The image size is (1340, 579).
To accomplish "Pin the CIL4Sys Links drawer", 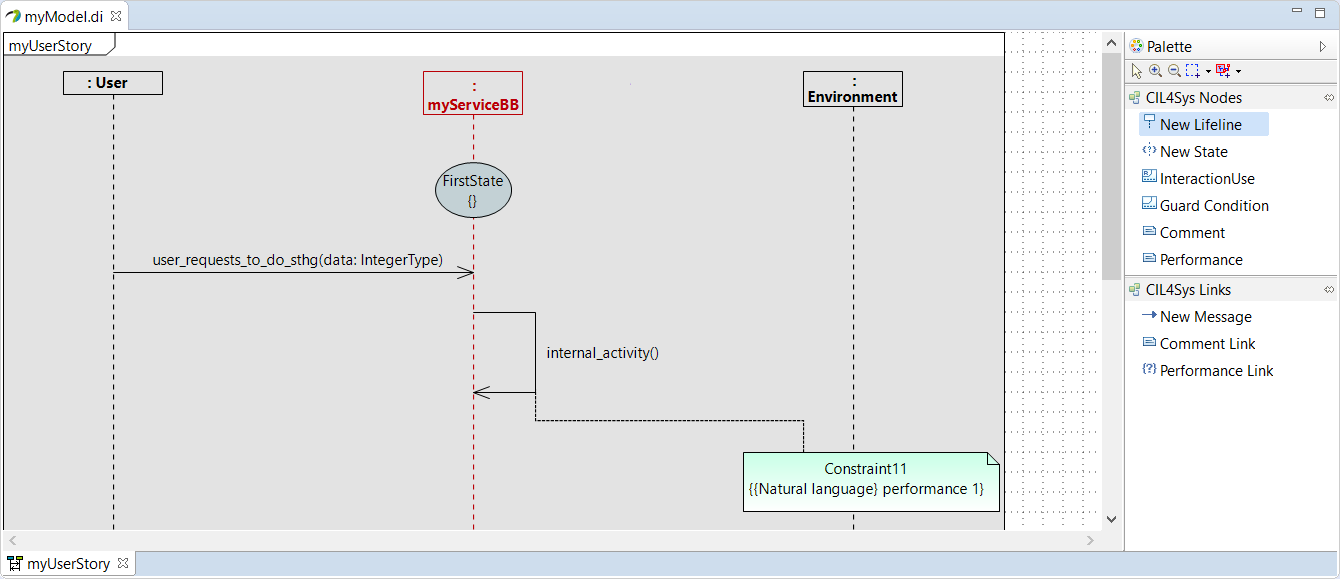I will click(x=1329, y=290).
